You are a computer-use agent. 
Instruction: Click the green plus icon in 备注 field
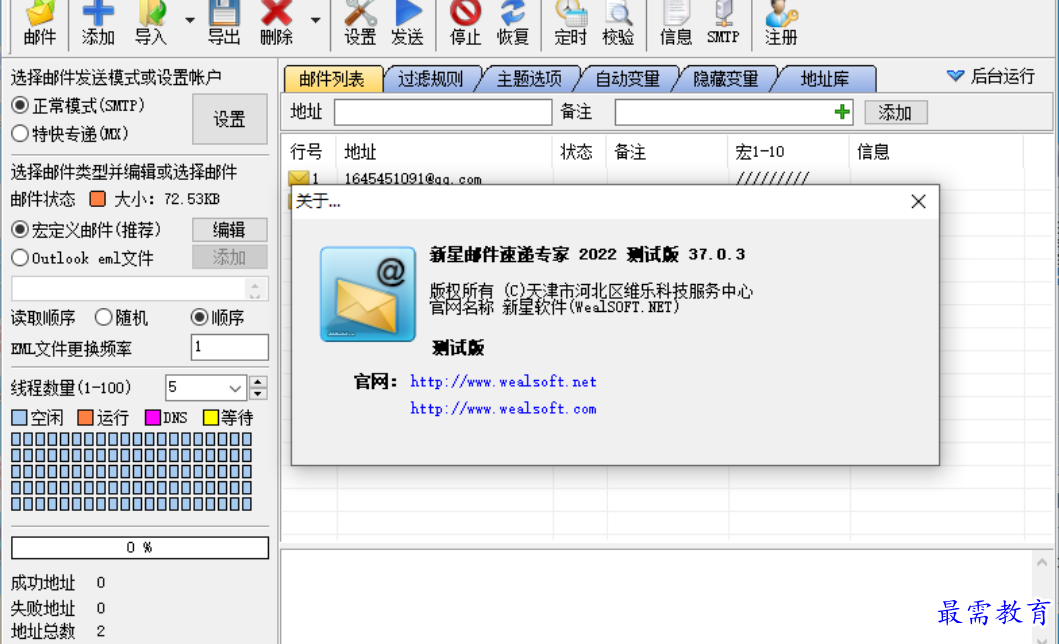tap(842, 112)
